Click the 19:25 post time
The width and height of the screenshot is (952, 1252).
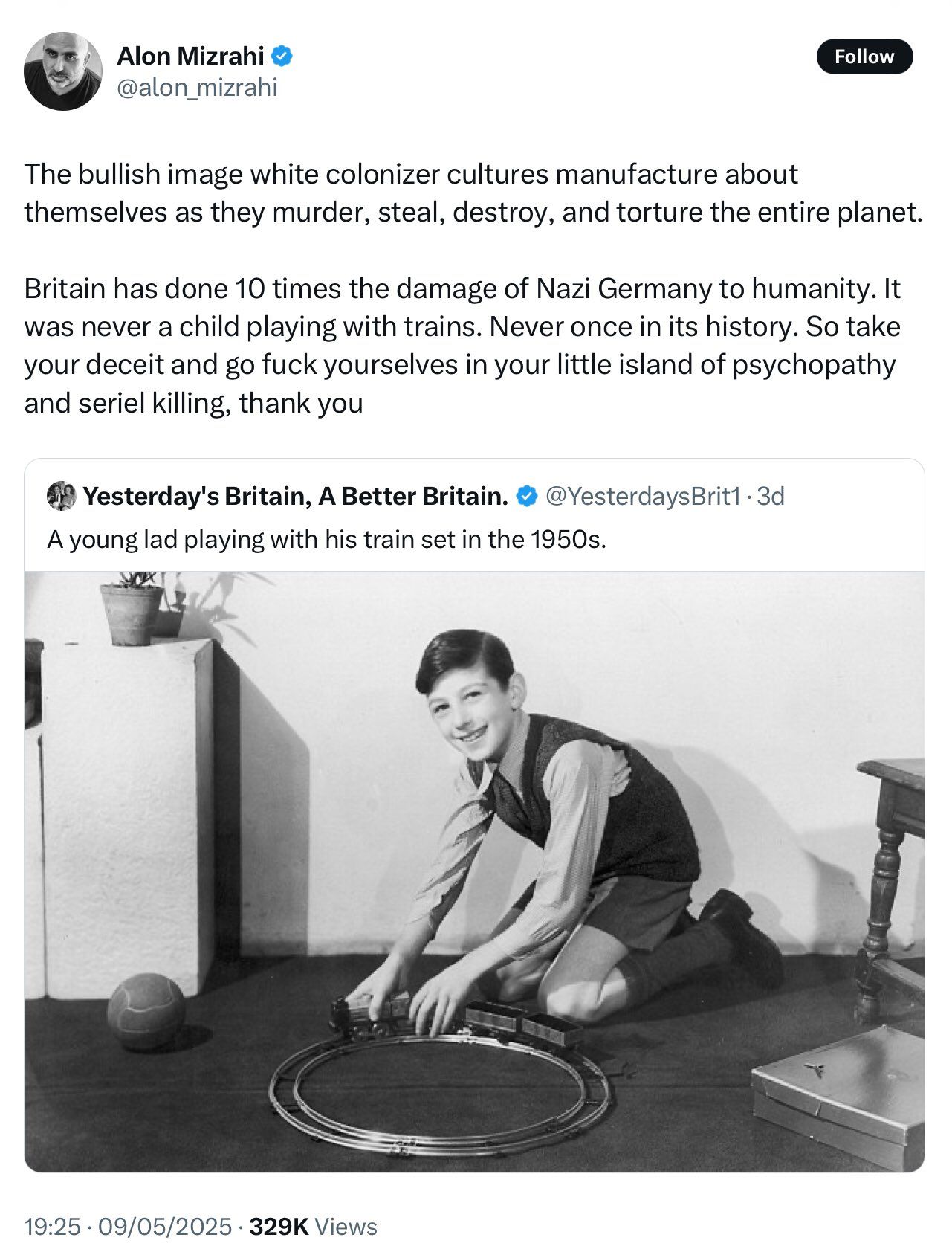[52, 1226]
